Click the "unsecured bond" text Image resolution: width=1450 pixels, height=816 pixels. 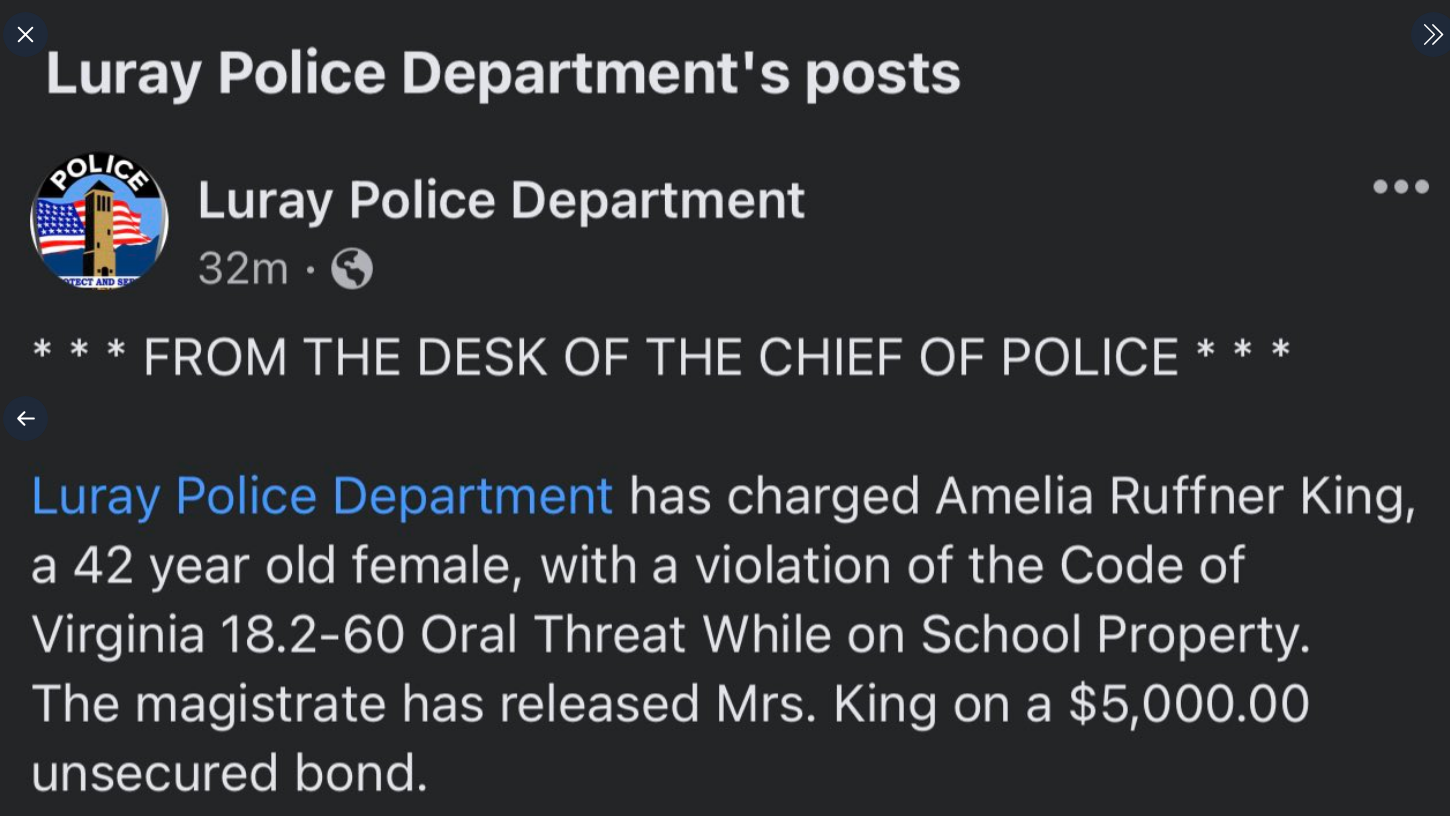coord(229,773)
